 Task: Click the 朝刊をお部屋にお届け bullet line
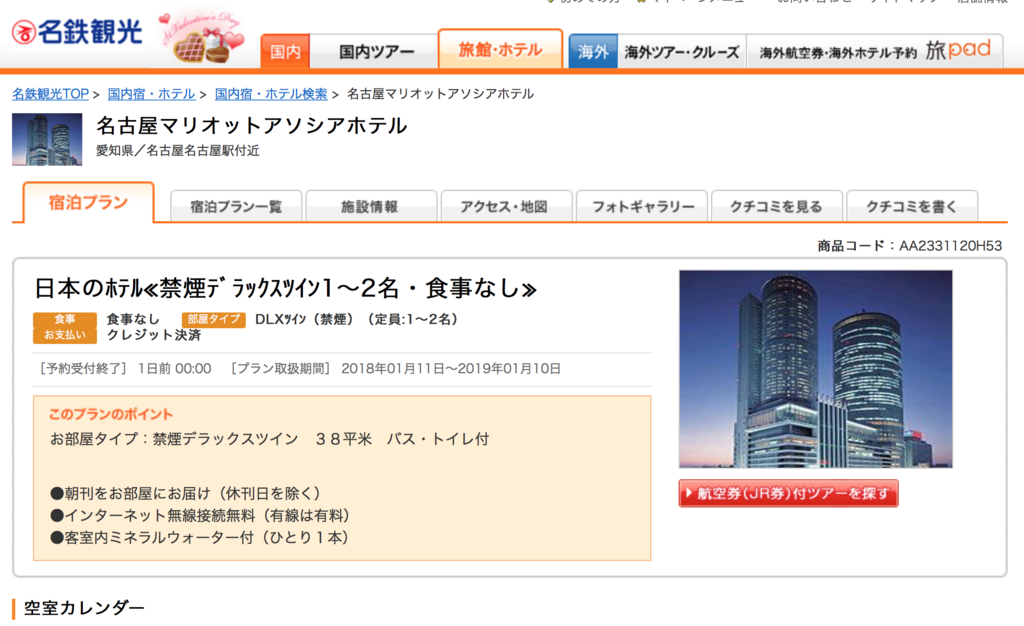click(x=185, y=493)
